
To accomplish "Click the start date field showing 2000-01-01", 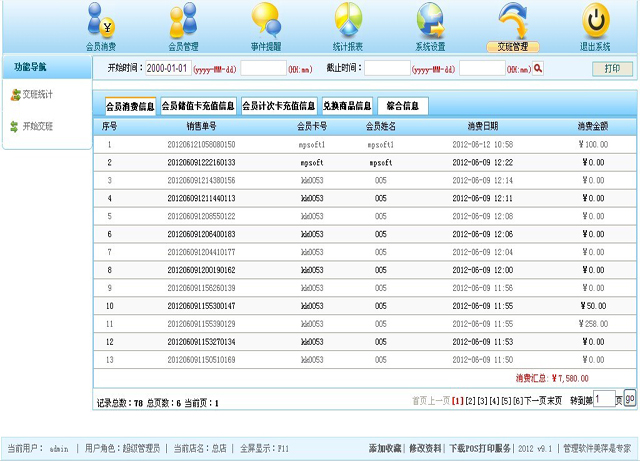I will [167, 69].
